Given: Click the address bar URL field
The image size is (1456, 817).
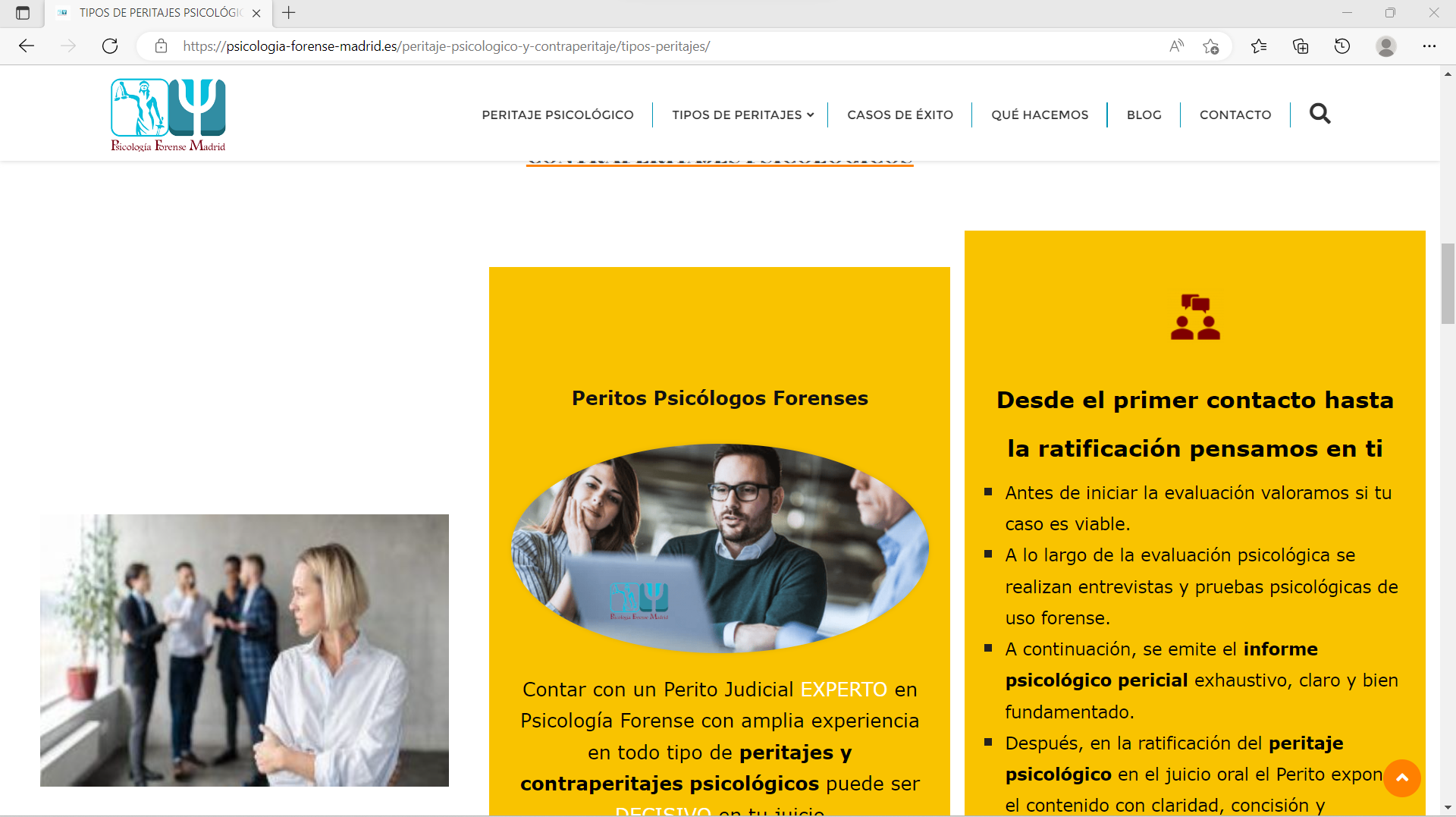Looking at the screenshot, I should 667,46.
